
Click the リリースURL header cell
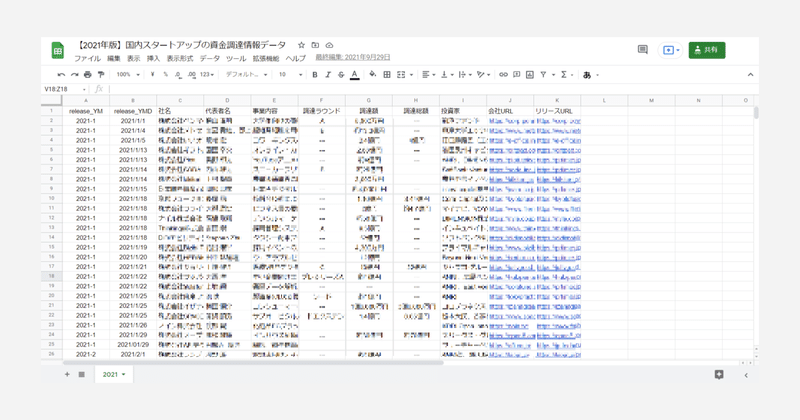click(557, 111)
